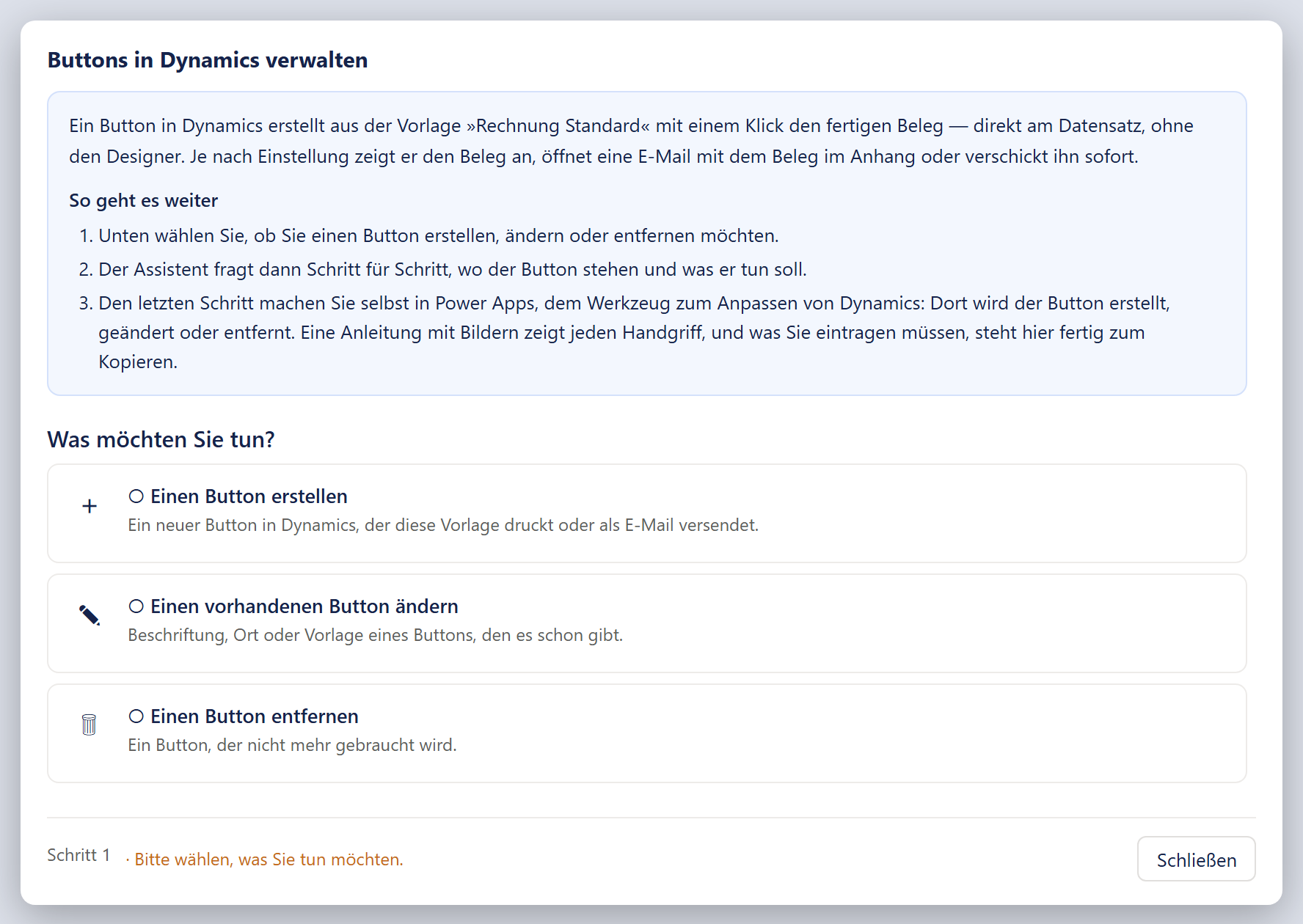Click the plus icon for creating a button
Viewport: 1303px width, 924px height.
(90, 506)
